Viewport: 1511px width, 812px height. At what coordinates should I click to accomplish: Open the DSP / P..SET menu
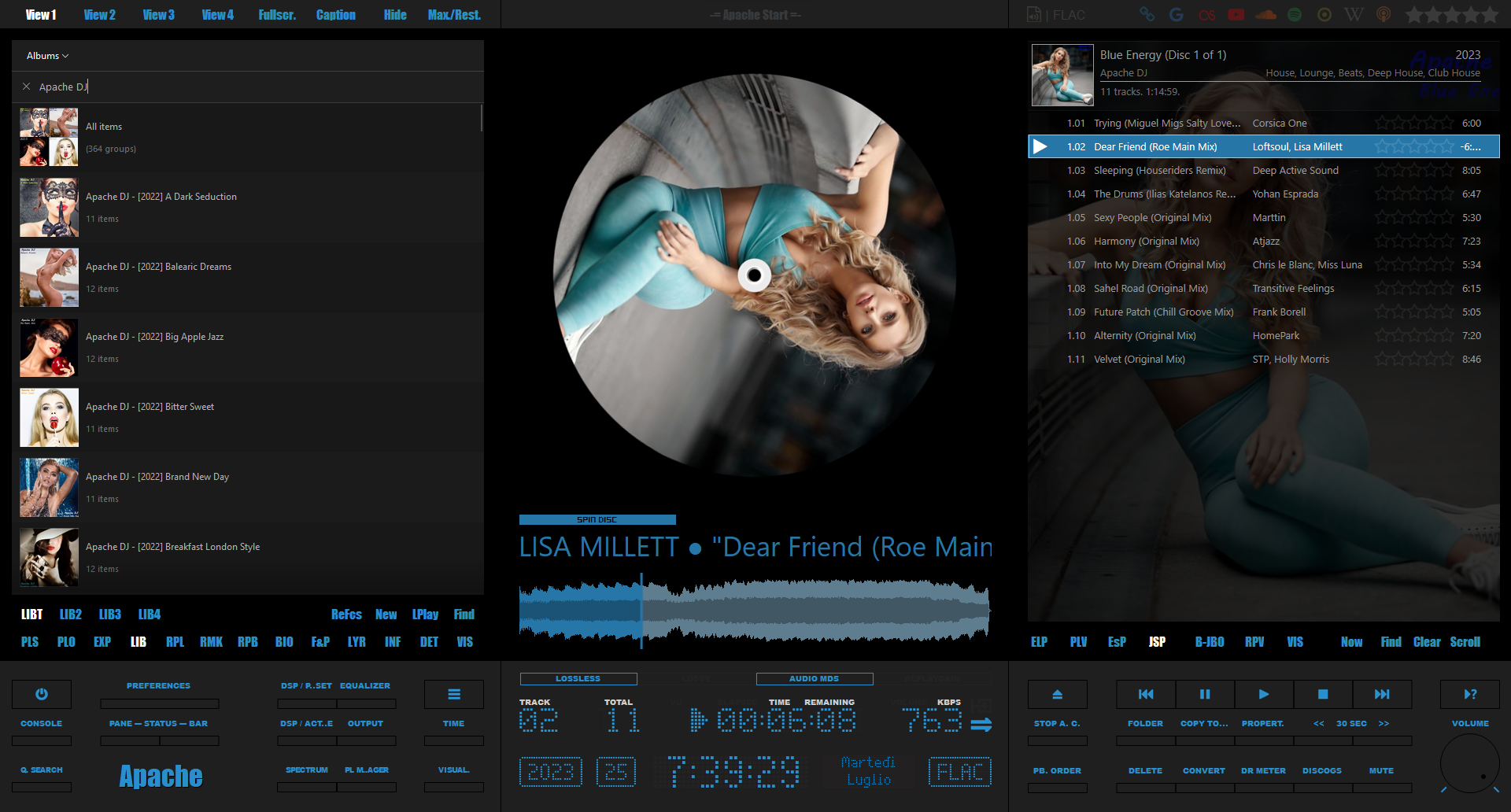click(x=306, y=685)
